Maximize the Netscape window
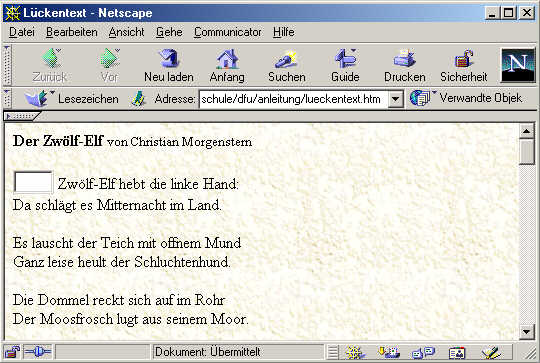The width and height of the screenshot is (540, 363). click(x=508, y=13)
